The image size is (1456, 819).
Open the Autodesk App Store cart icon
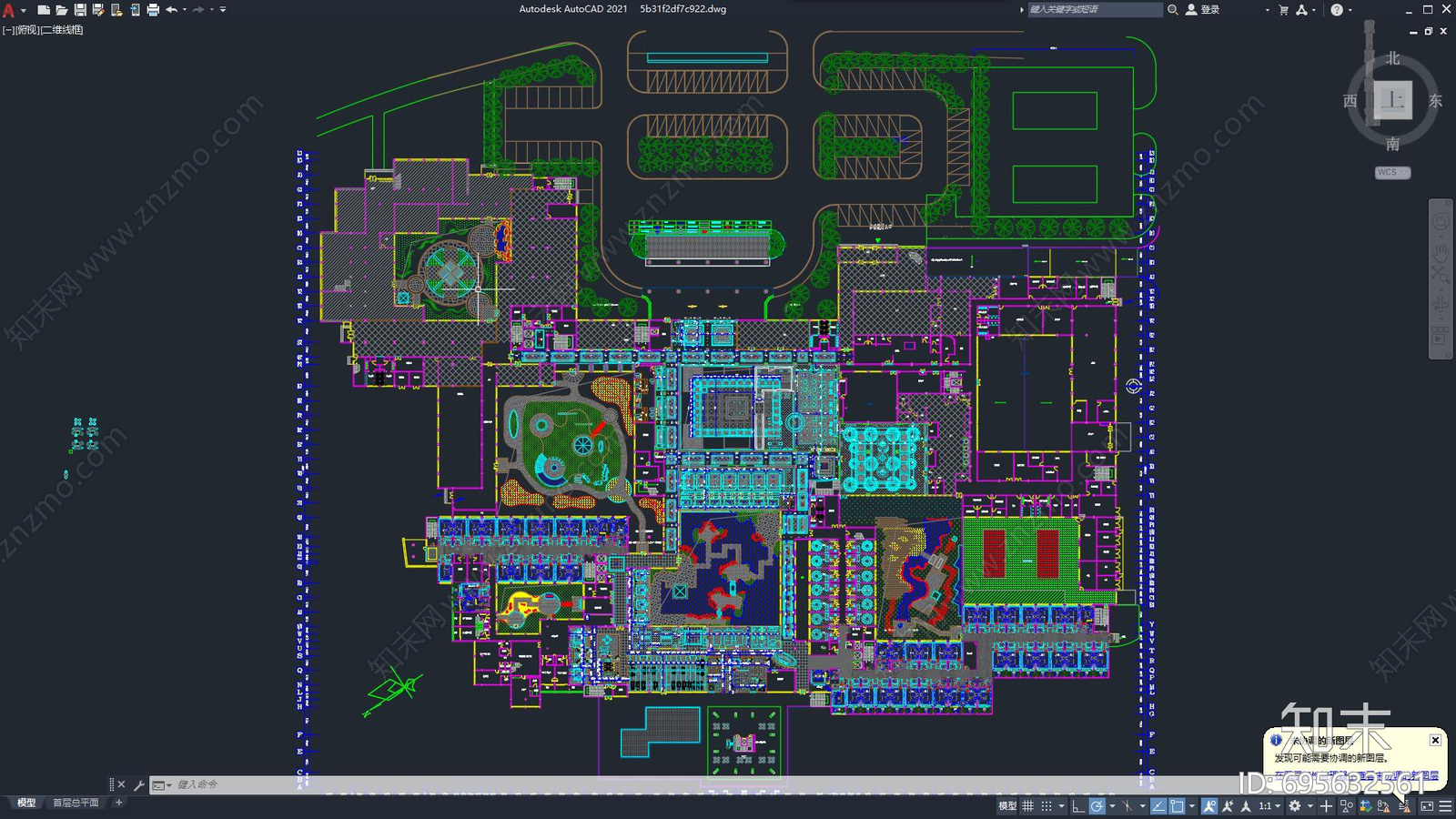1283,10
